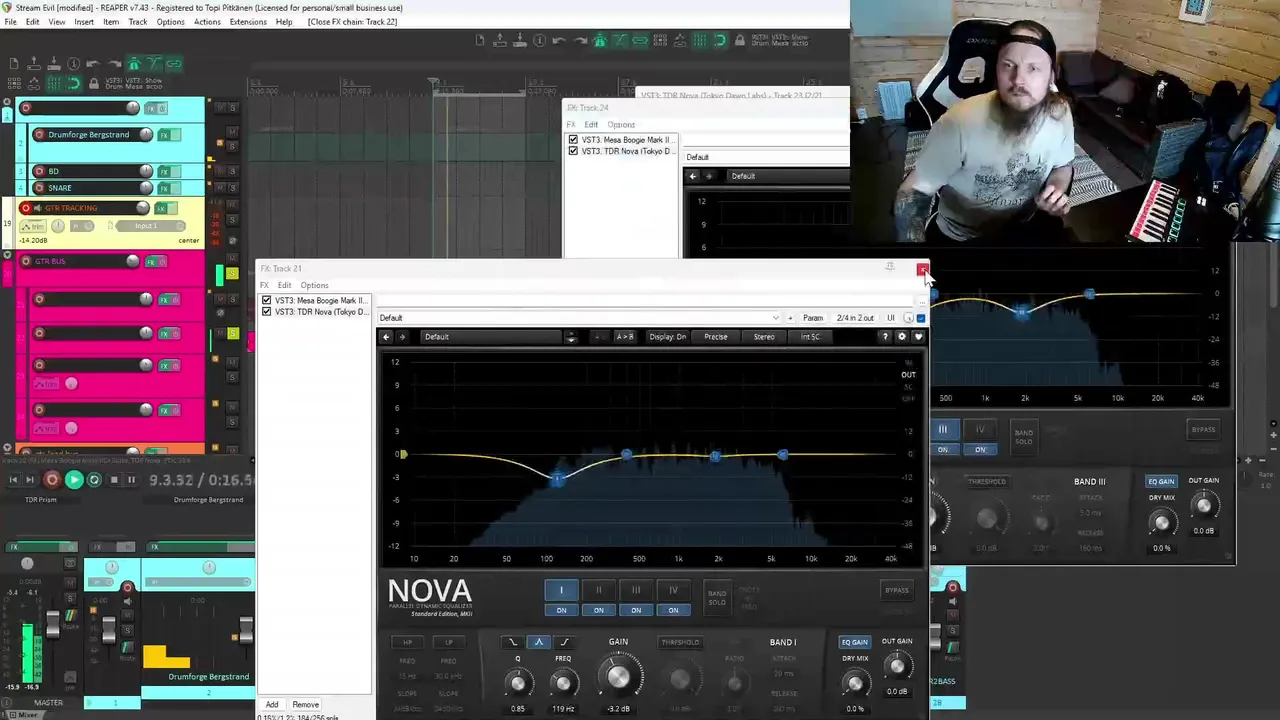The width and height of the screenshot is (1280, 720).
Task: Click the 2/4 in 2 out routing button
Action: pyautogui.click(x=853, y=318)
